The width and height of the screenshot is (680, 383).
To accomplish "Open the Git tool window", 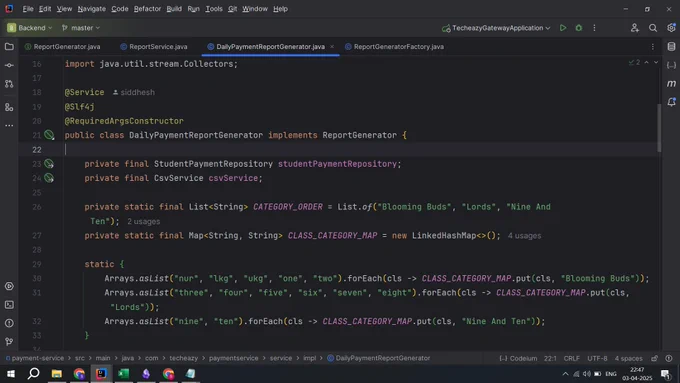I will click(x=9, y=342).
